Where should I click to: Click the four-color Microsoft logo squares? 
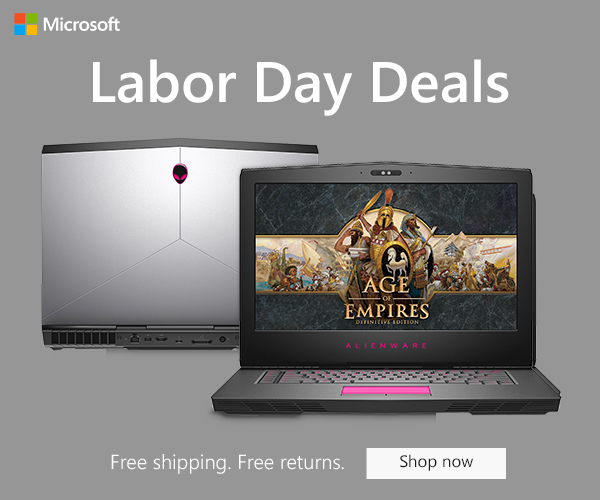[x=26, y=24]
